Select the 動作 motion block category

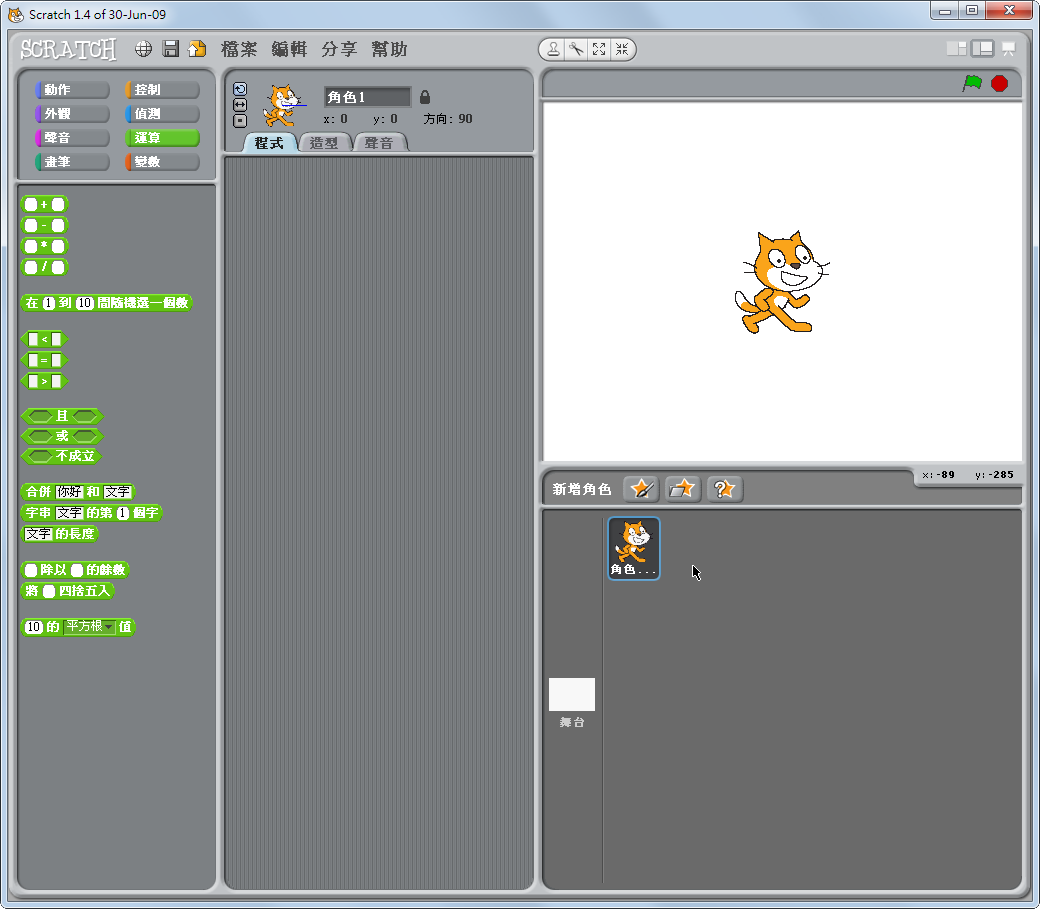click(x=72, y=90)
